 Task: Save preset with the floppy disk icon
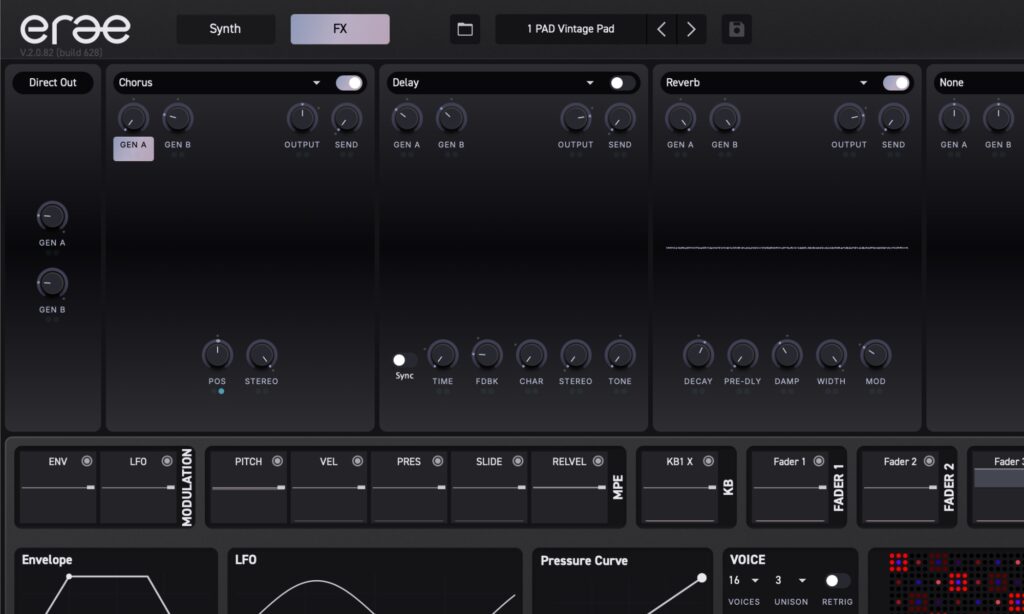736,29
